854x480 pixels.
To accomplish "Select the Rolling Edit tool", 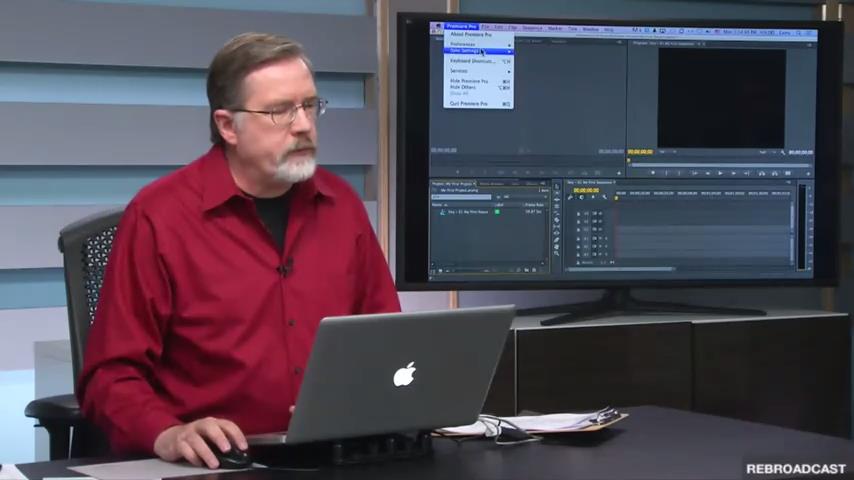I will click(557, 206).
